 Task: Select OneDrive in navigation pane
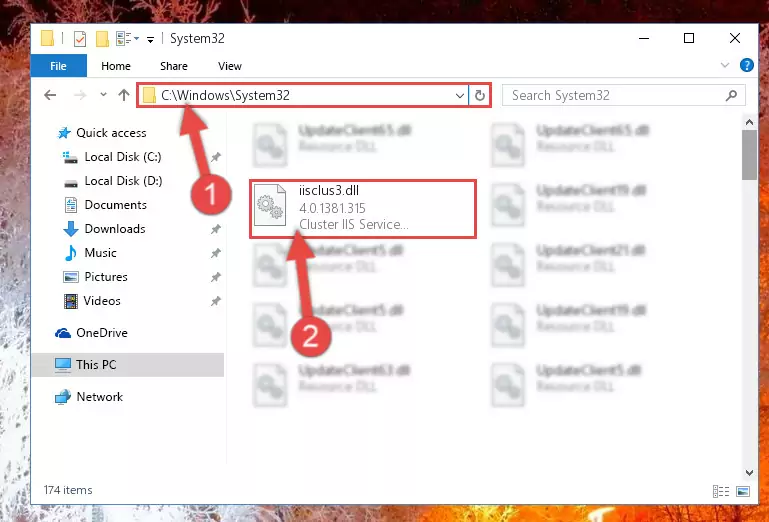pos(102,333)
